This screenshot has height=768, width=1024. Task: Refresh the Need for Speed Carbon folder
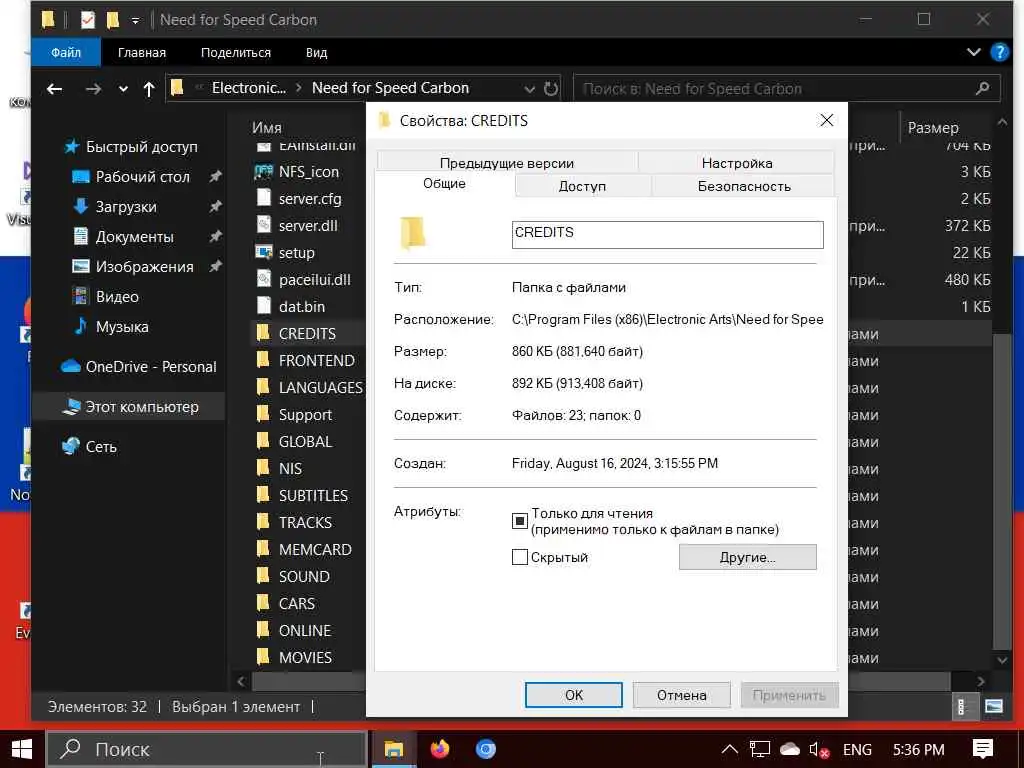click(551, 88)
